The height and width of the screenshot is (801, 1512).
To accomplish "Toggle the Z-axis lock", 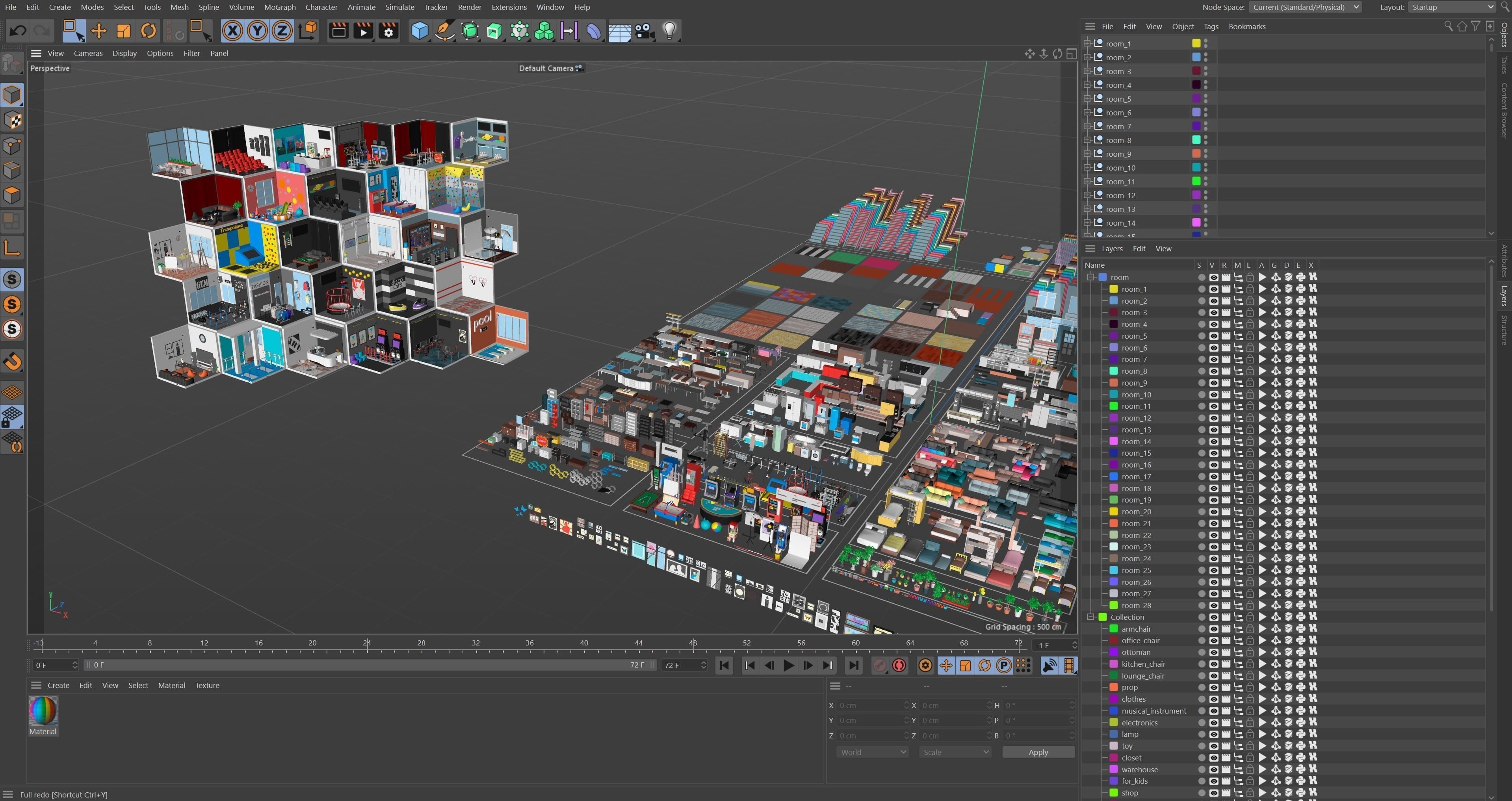I will pos(282,30).
